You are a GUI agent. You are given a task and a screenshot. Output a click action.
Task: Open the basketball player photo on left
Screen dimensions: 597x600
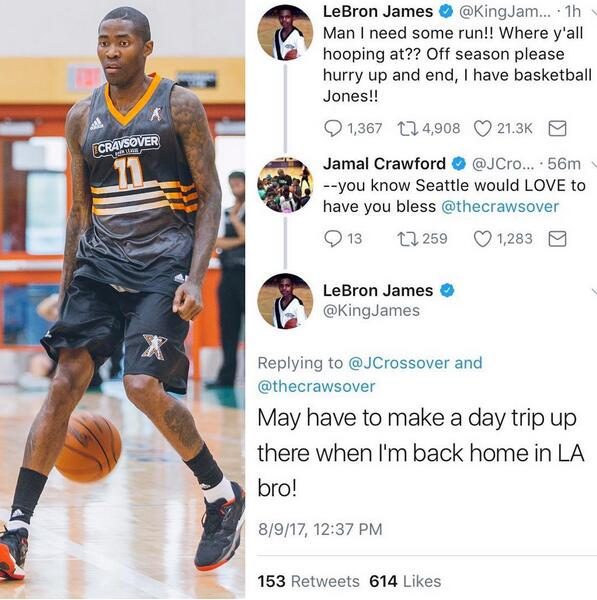tap(122, 300)
